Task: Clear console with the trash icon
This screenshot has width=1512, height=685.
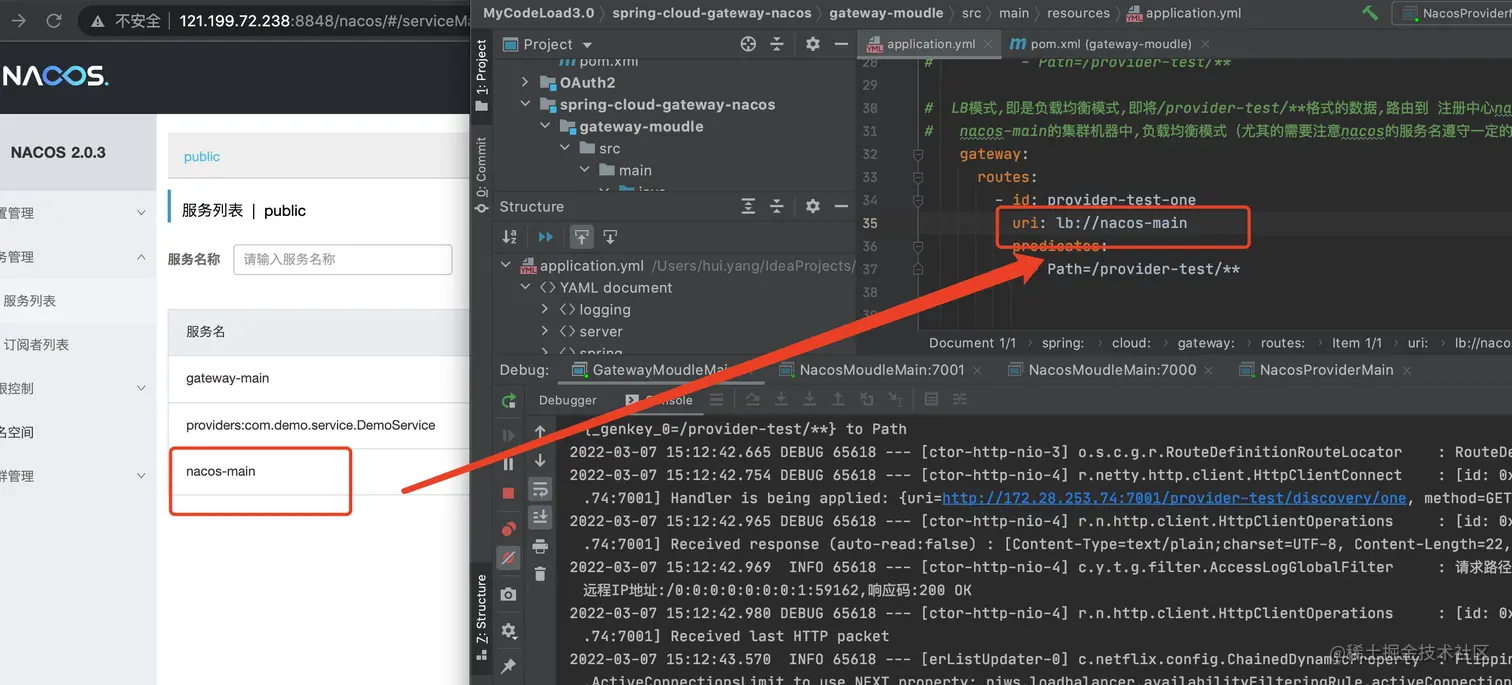Action: 540,574
